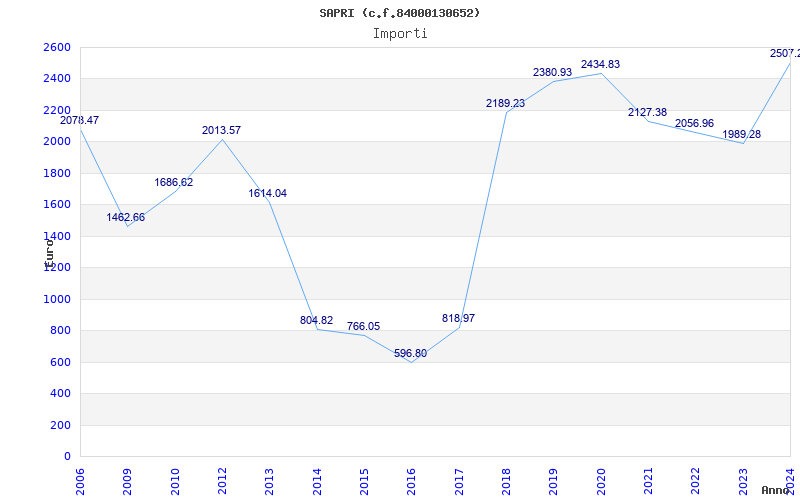
Task: Click the 2434.83 value label
Action: (601, 64)
